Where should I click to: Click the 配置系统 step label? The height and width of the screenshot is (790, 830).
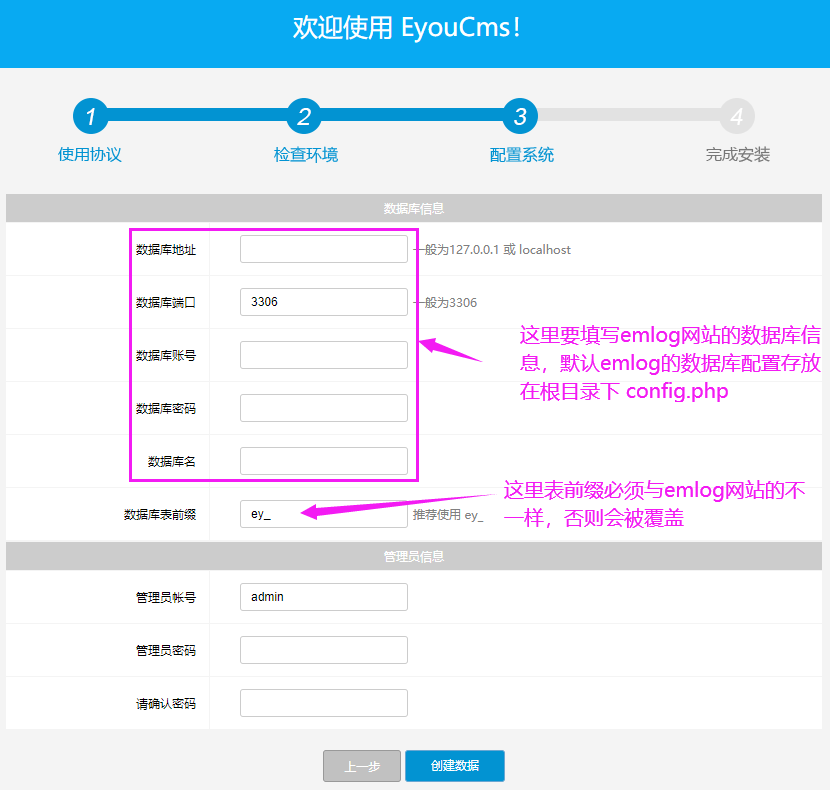point(522,155)
